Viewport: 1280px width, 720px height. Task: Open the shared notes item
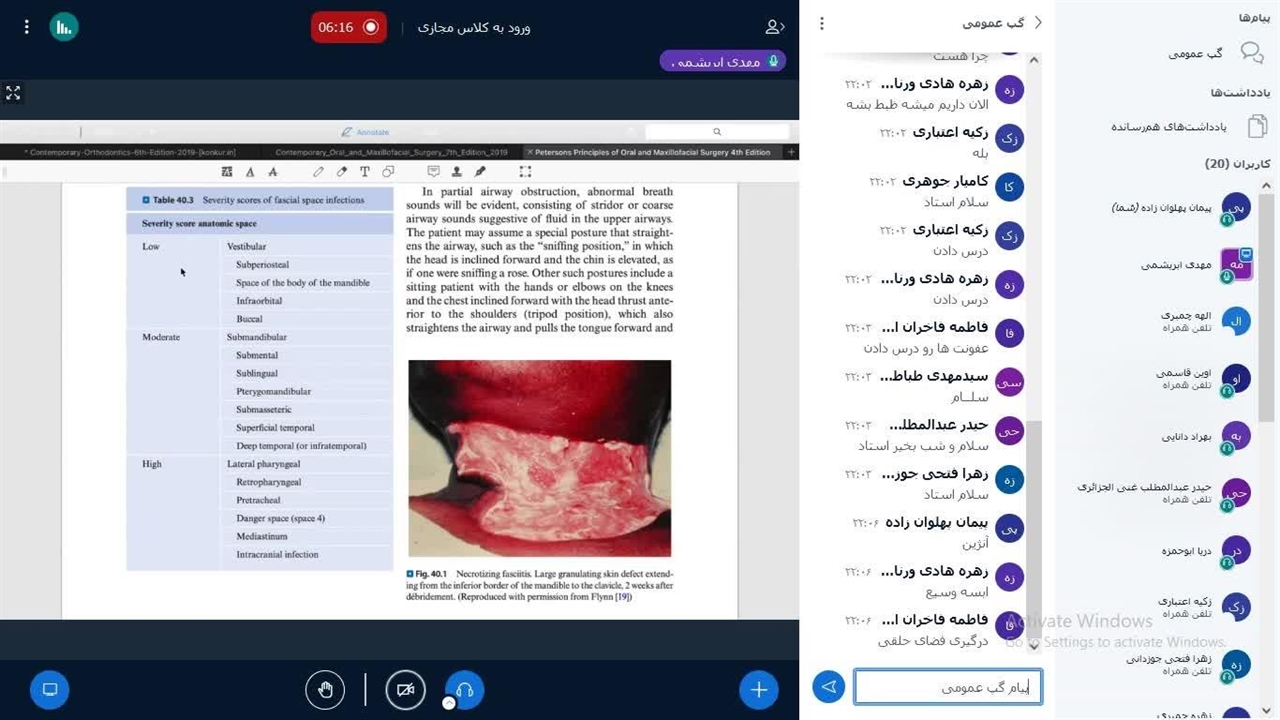tap(1188, 127)
